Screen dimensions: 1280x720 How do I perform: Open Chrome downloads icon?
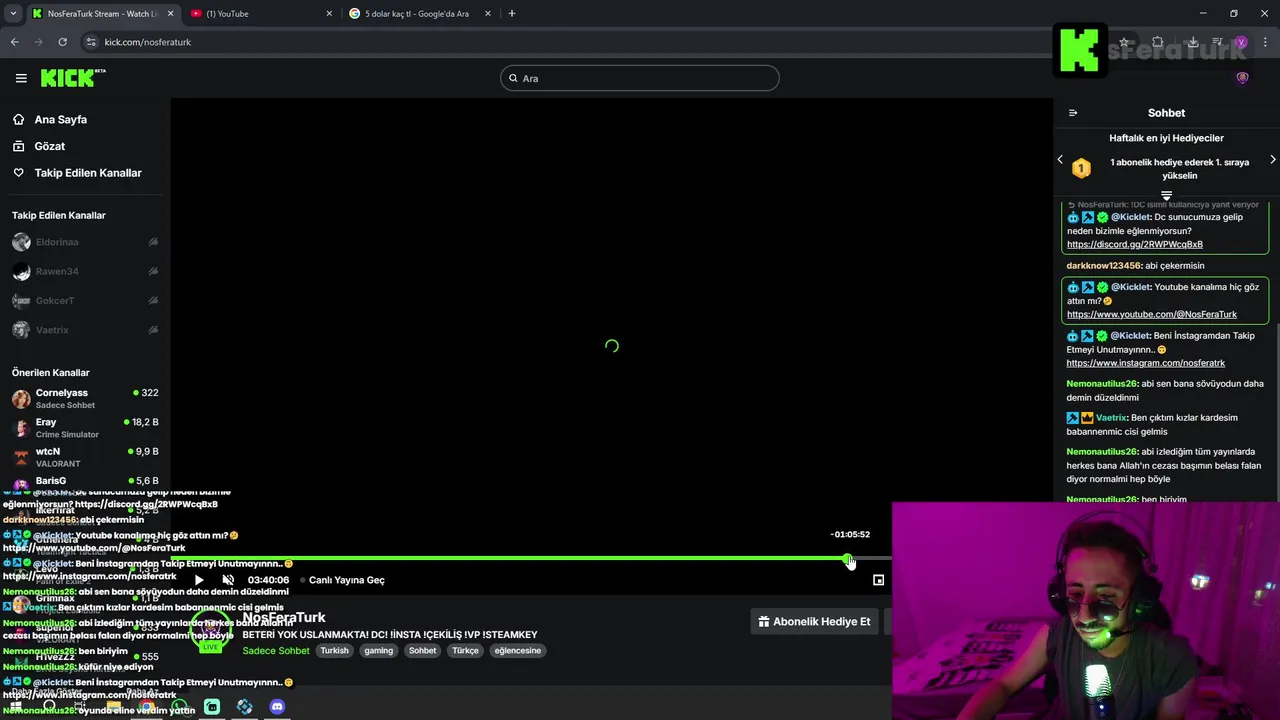click(x=1193, y=42)
